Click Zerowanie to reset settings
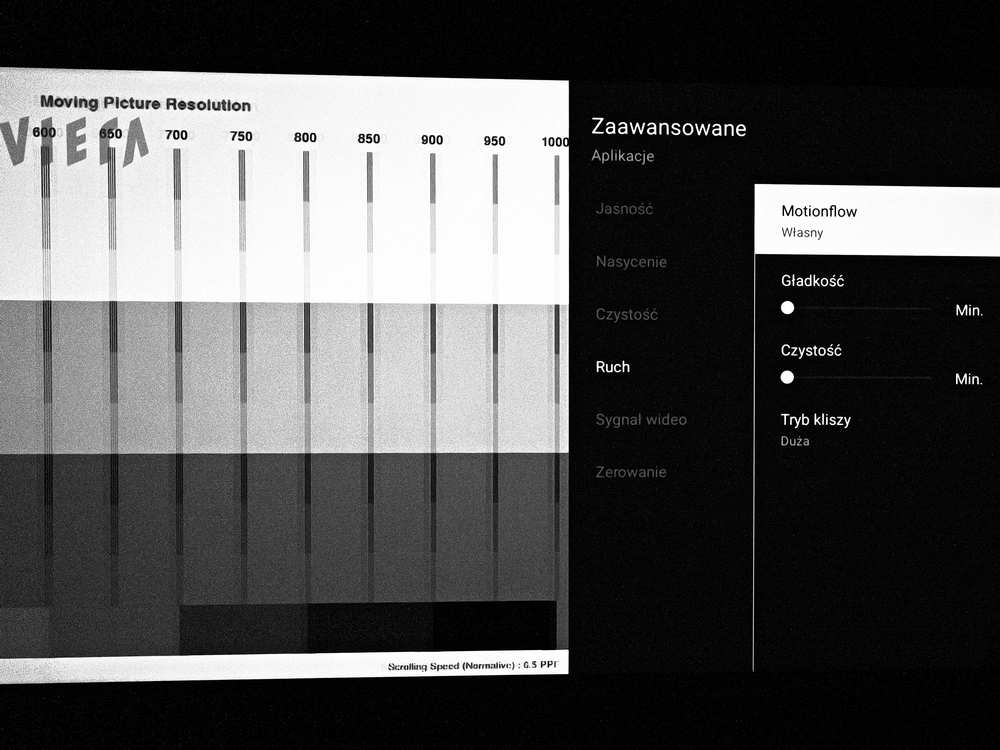The height and width of the screenshot is (750, 1000). coord(630,472)
